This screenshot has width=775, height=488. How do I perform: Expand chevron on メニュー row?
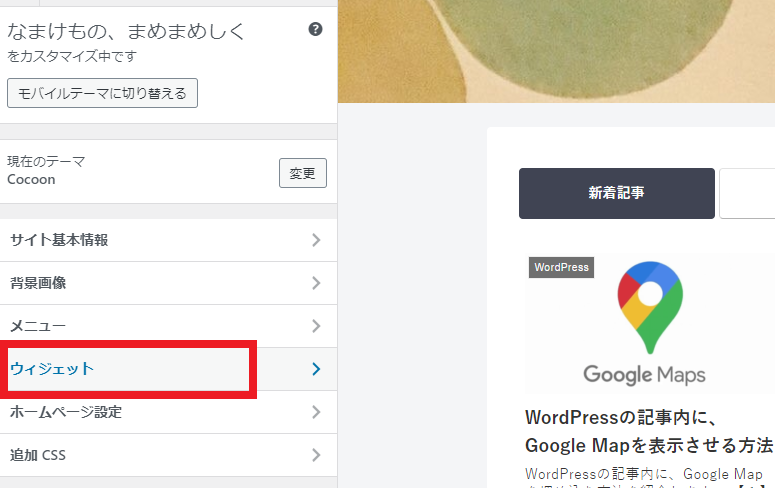[316, 326]
